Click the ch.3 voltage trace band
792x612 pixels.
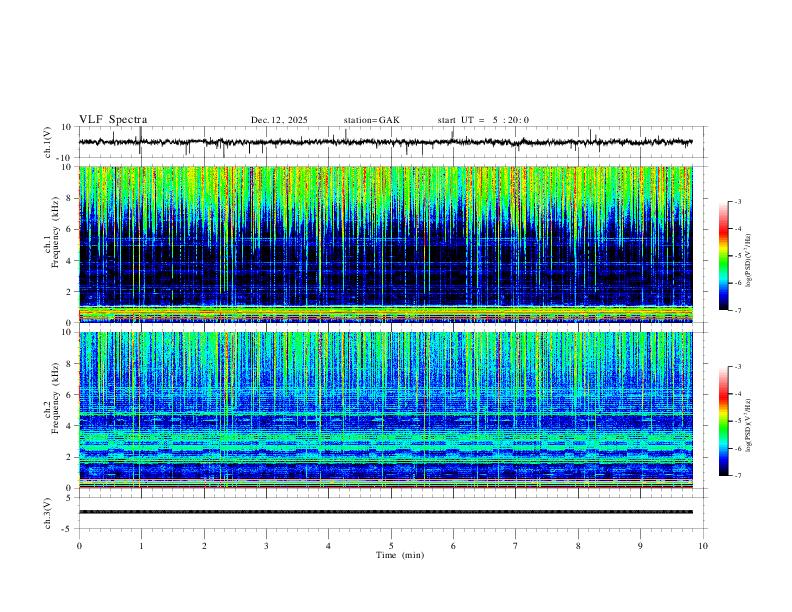tap(386, 512)
